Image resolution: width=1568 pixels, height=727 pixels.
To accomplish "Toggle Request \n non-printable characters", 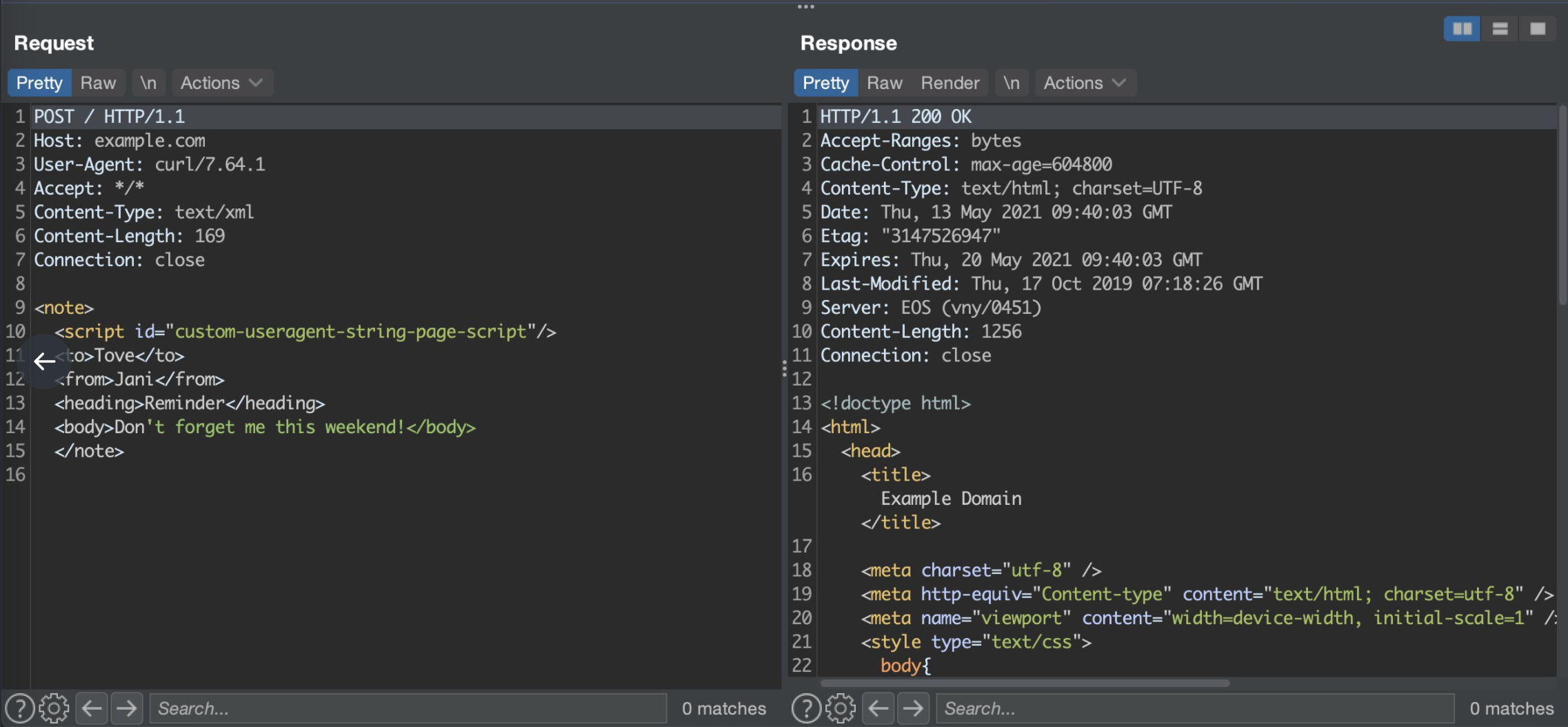I will tap(148, 83).
